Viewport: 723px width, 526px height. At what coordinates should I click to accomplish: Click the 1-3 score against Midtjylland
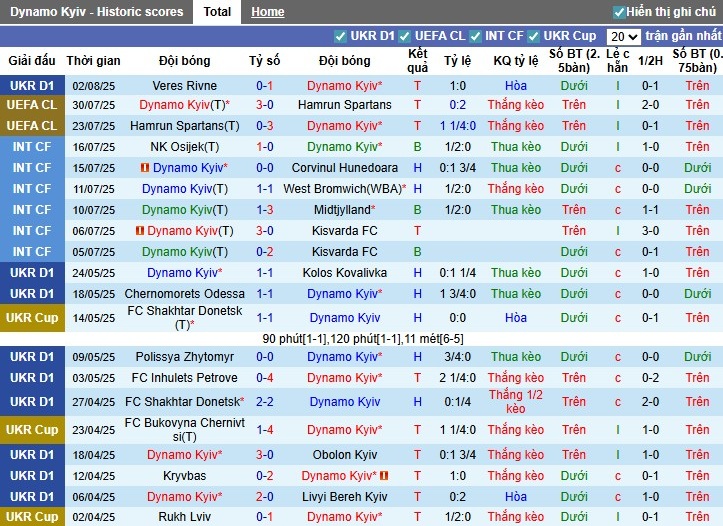click(265, 210)
